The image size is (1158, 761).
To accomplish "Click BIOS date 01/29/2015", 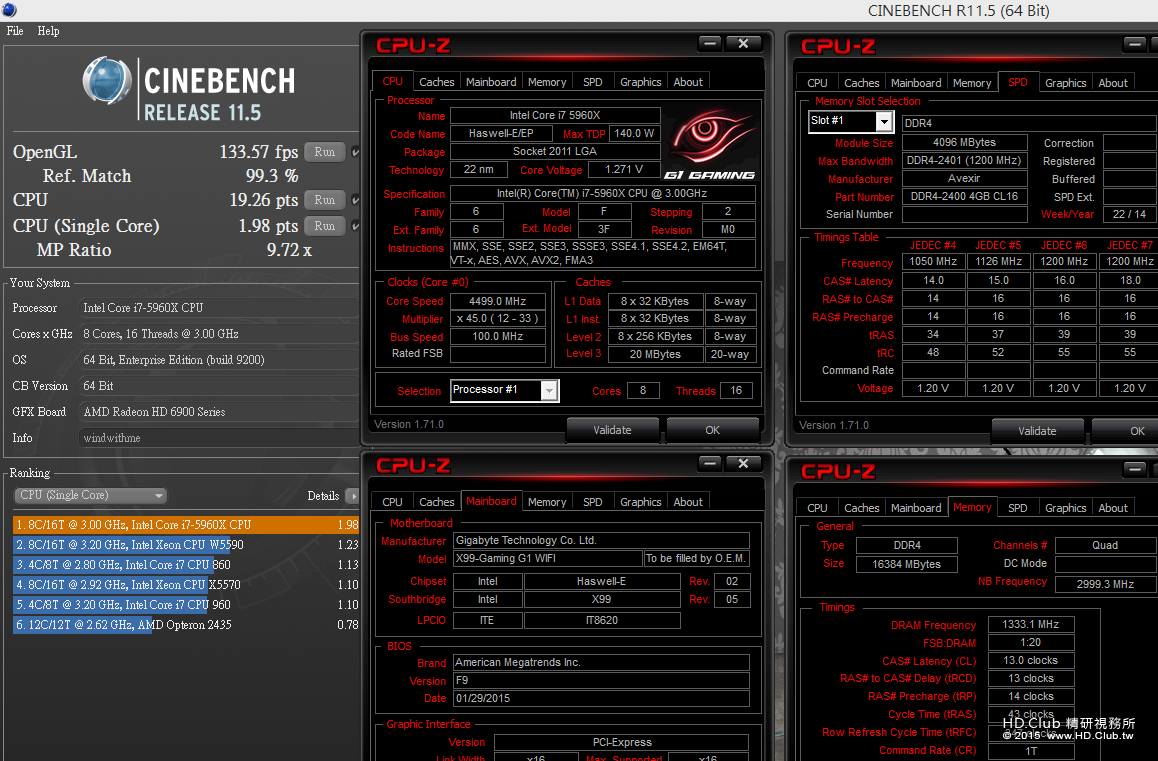I will tap(601, 698).
